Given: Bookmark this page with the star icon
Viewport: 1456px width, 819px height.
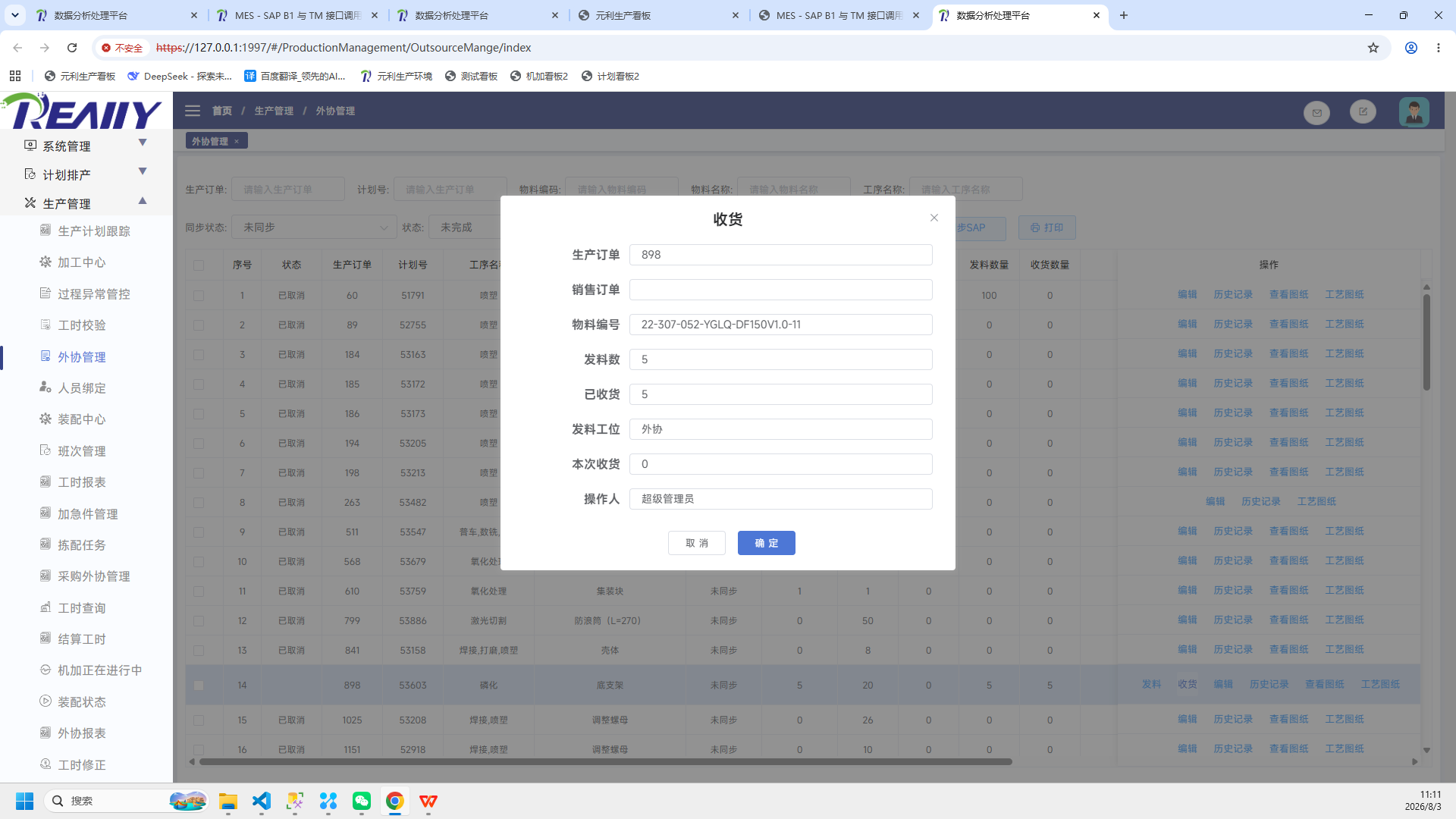Looking at the screenshot, I should click(1373, 48).
